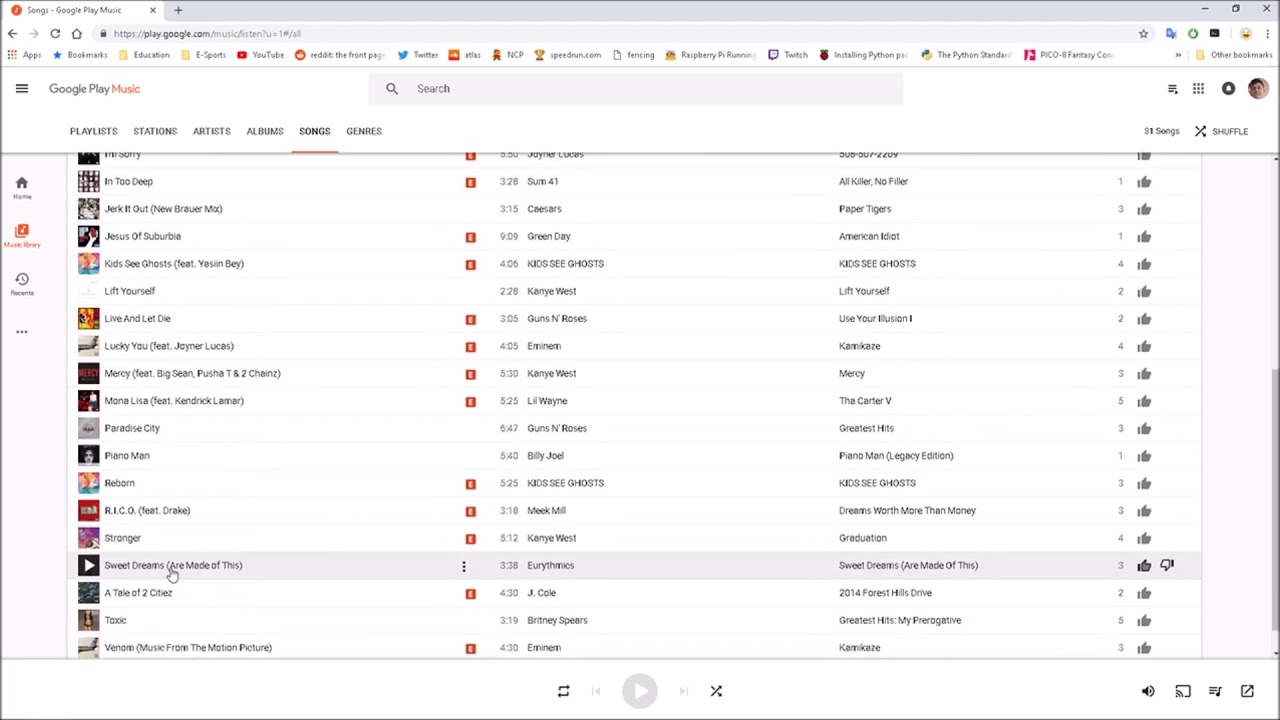Thumbs up Paradise City

[x=1144, y=429]
